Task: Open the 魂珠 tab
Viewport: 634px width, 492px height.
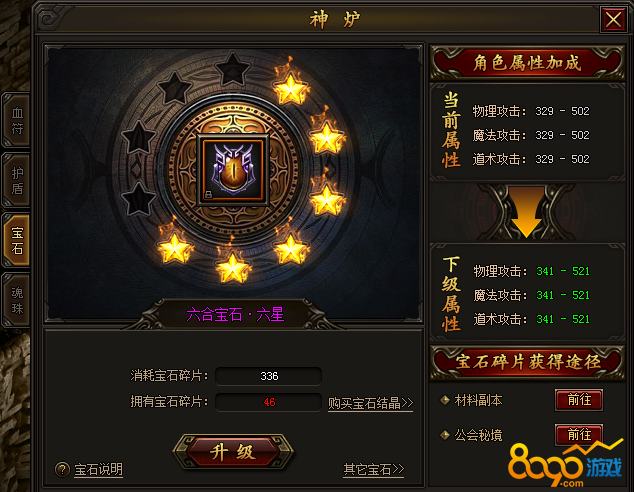Action: (x=16, y=300)
